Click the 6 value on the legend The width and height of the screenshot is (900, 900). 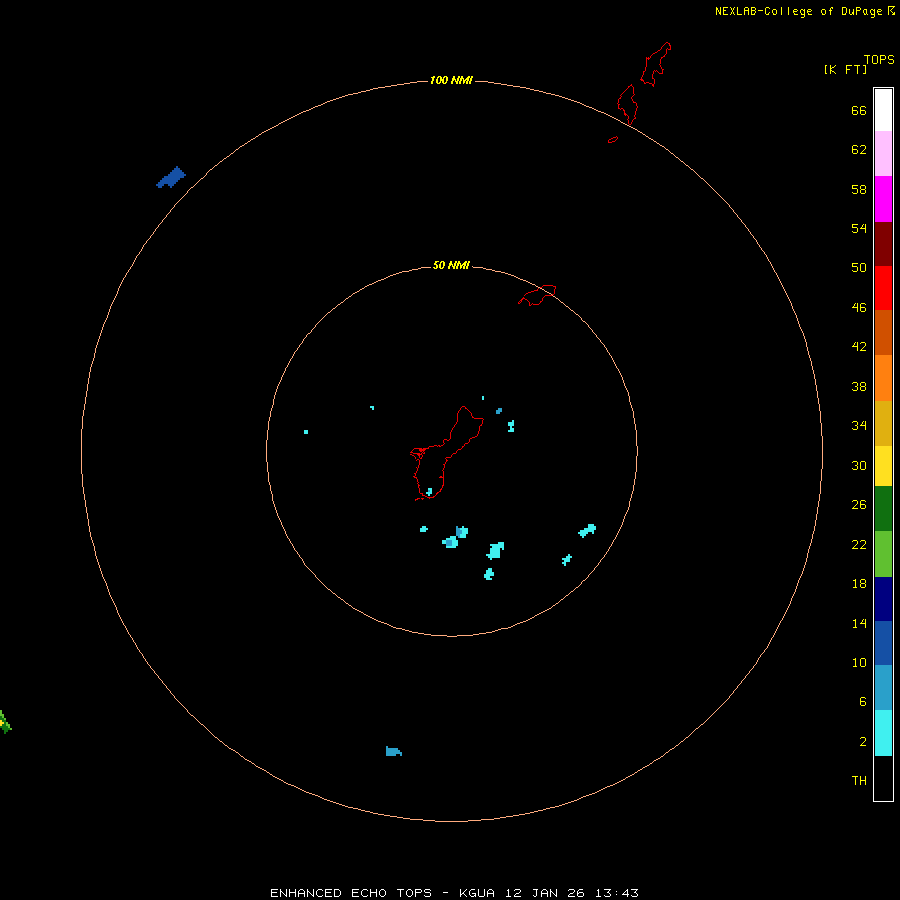coord(862,701)
